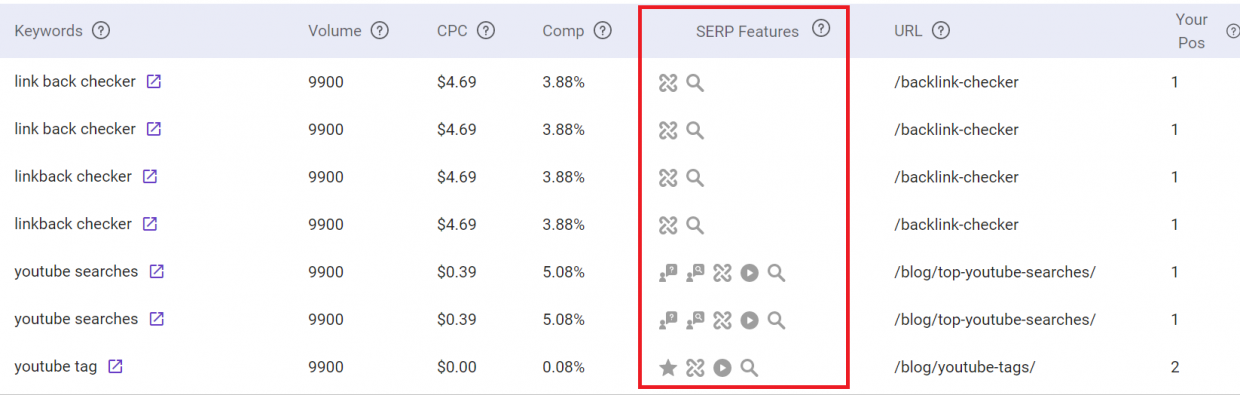
Task: Select the video play icon in youtube tag row
Action: click(x=722, y=368)
